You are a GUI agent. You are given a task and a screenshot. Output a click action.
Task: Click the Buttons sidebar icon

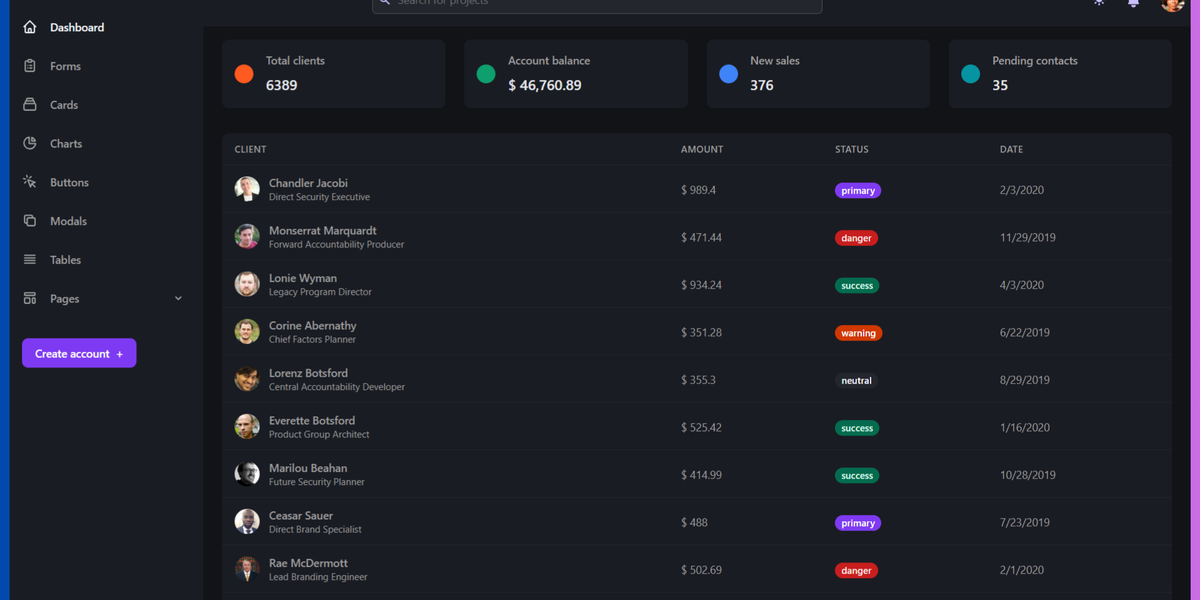click(30, 181)
